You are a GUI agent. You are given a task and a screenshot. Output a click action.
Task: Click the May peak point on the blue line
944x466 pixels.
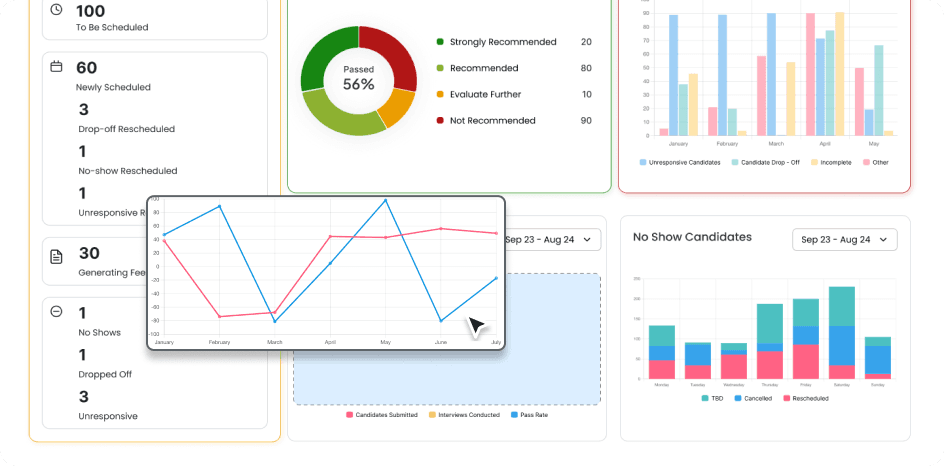click(385, 200)
